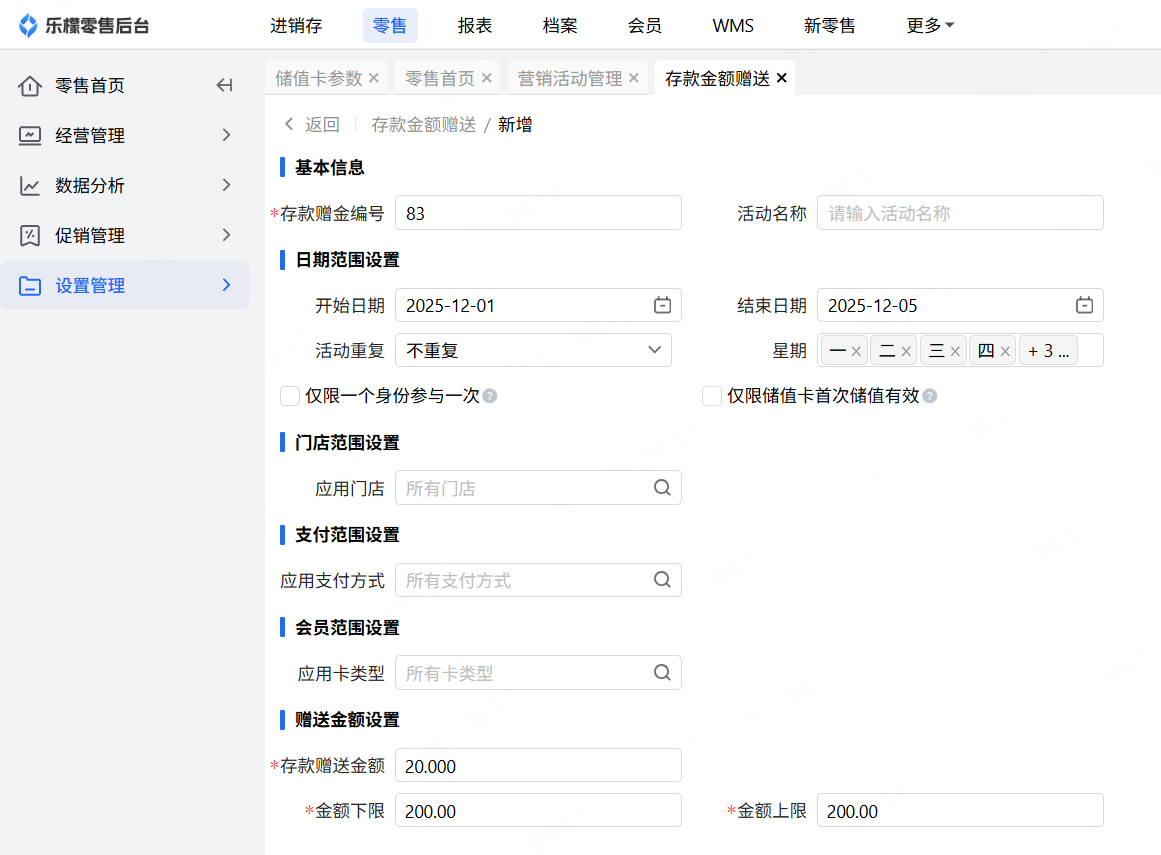Open the 报表 top menu item

click(x=475, y=26)
